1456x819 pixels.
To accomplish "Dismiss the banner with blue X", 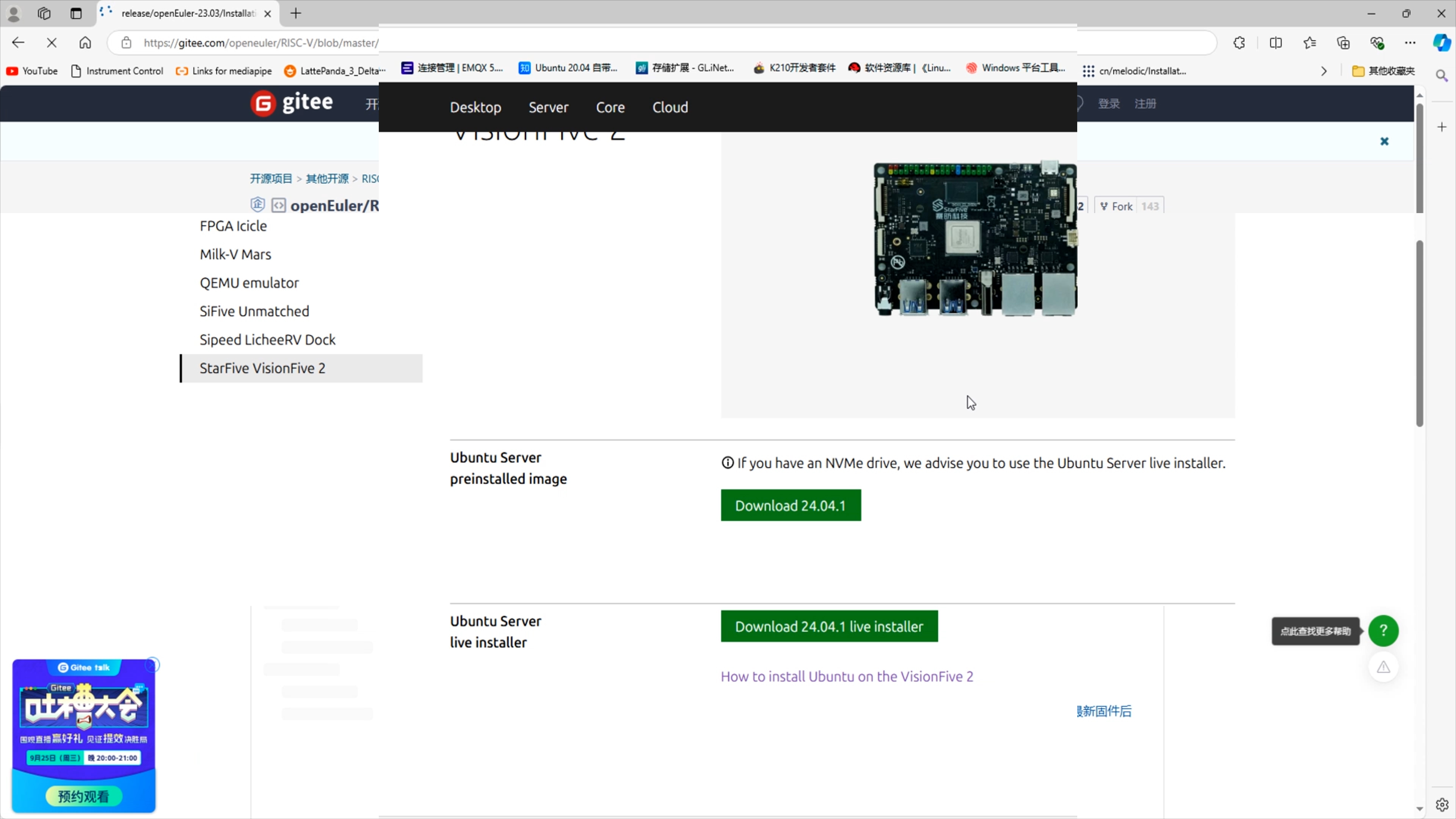I will (1384, 141).
